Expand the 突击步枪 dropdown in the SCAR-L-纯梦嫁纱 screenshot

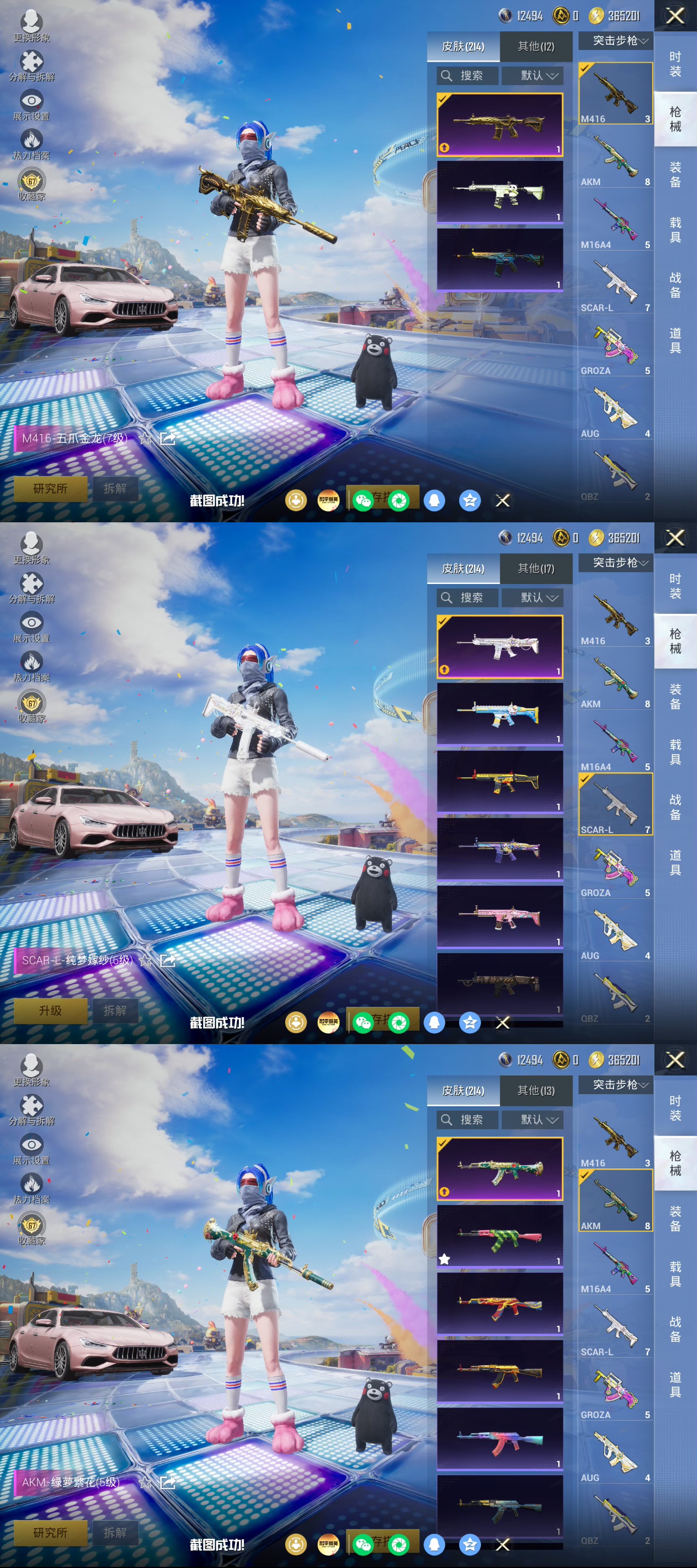point(616,563)
